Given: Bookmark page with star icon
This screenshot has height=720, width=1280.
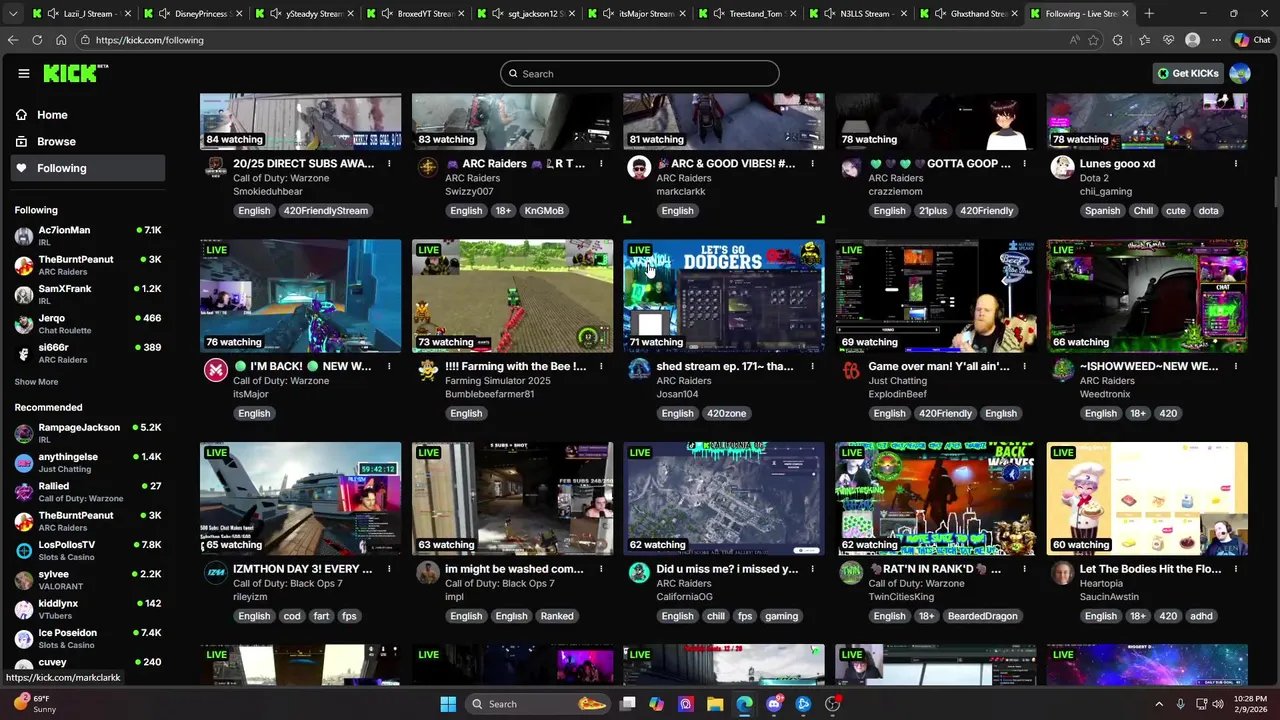Looking at the screenshot, I should [1093, 40].
